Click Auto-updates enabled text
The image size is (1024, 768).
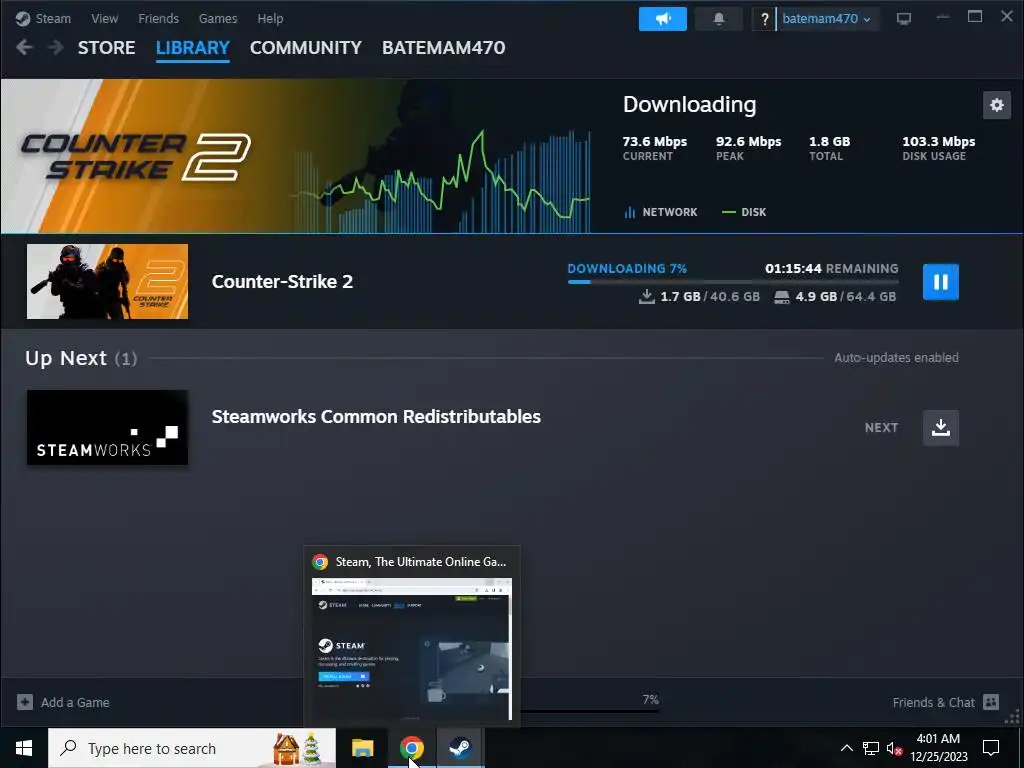click(x=896, y=357)
